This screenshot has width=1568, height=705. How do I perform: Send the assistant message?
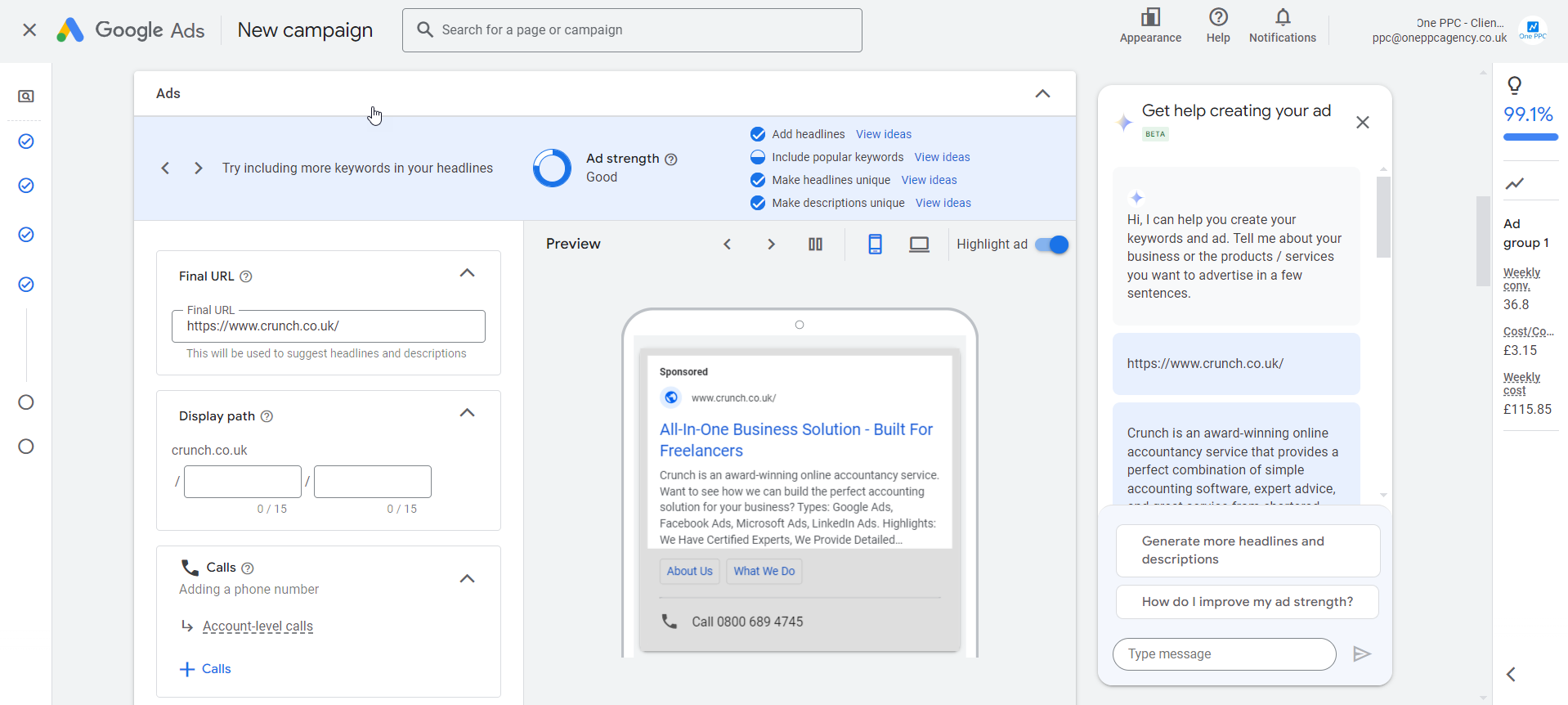click(x=1361, y=654)
